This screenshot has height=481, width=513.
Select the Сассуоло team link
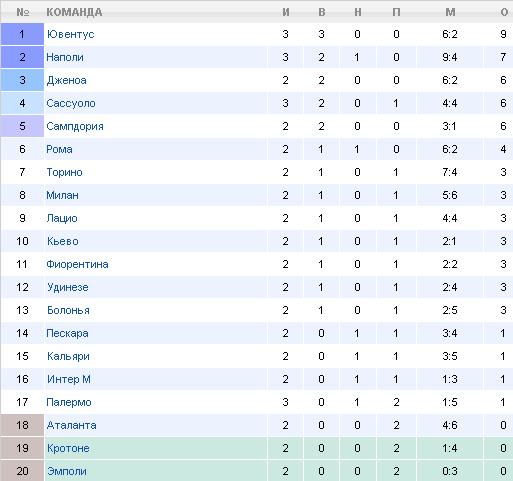[71, 103]
